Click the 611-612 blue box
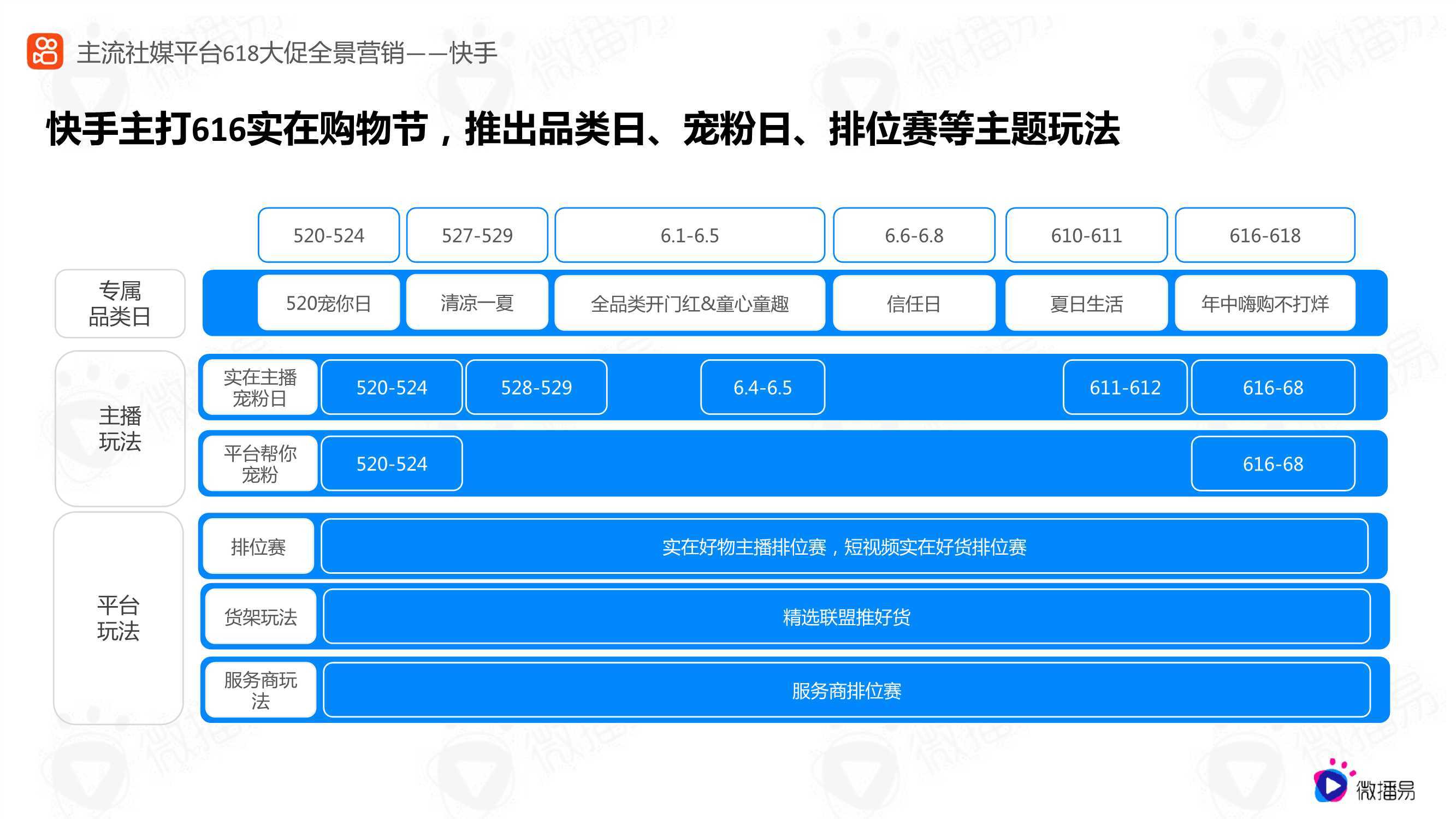Image resolution: width=1456 pixels, height=819 pixels. (x=1125, y=387)
